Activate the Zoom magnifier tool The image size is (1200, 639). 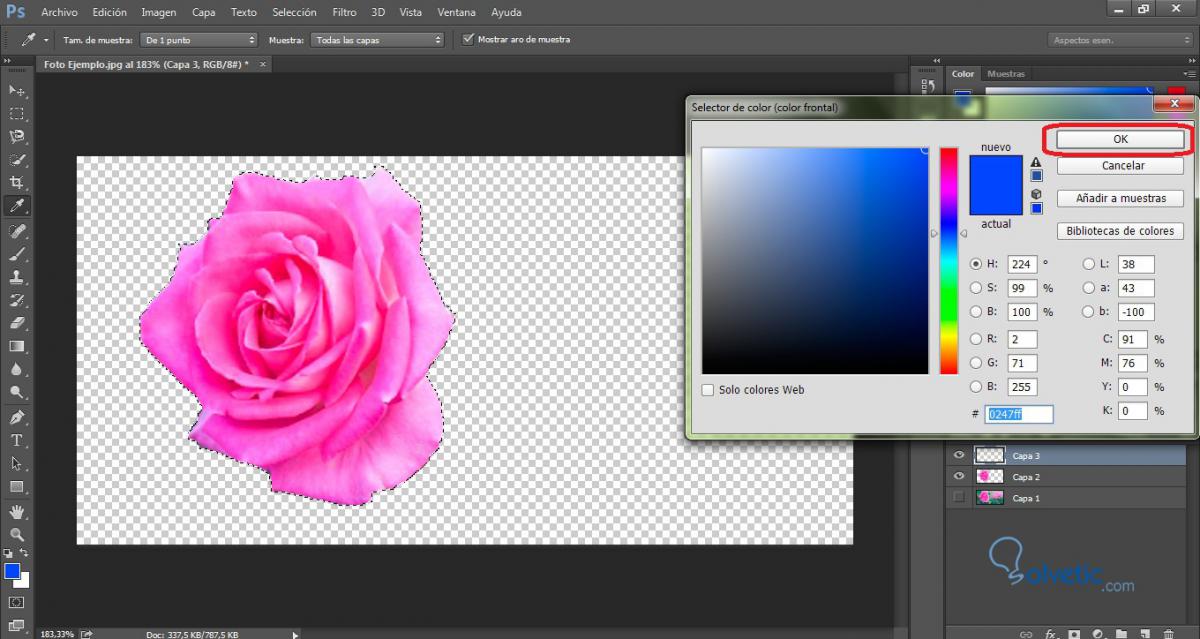click(x=17, y=535)
